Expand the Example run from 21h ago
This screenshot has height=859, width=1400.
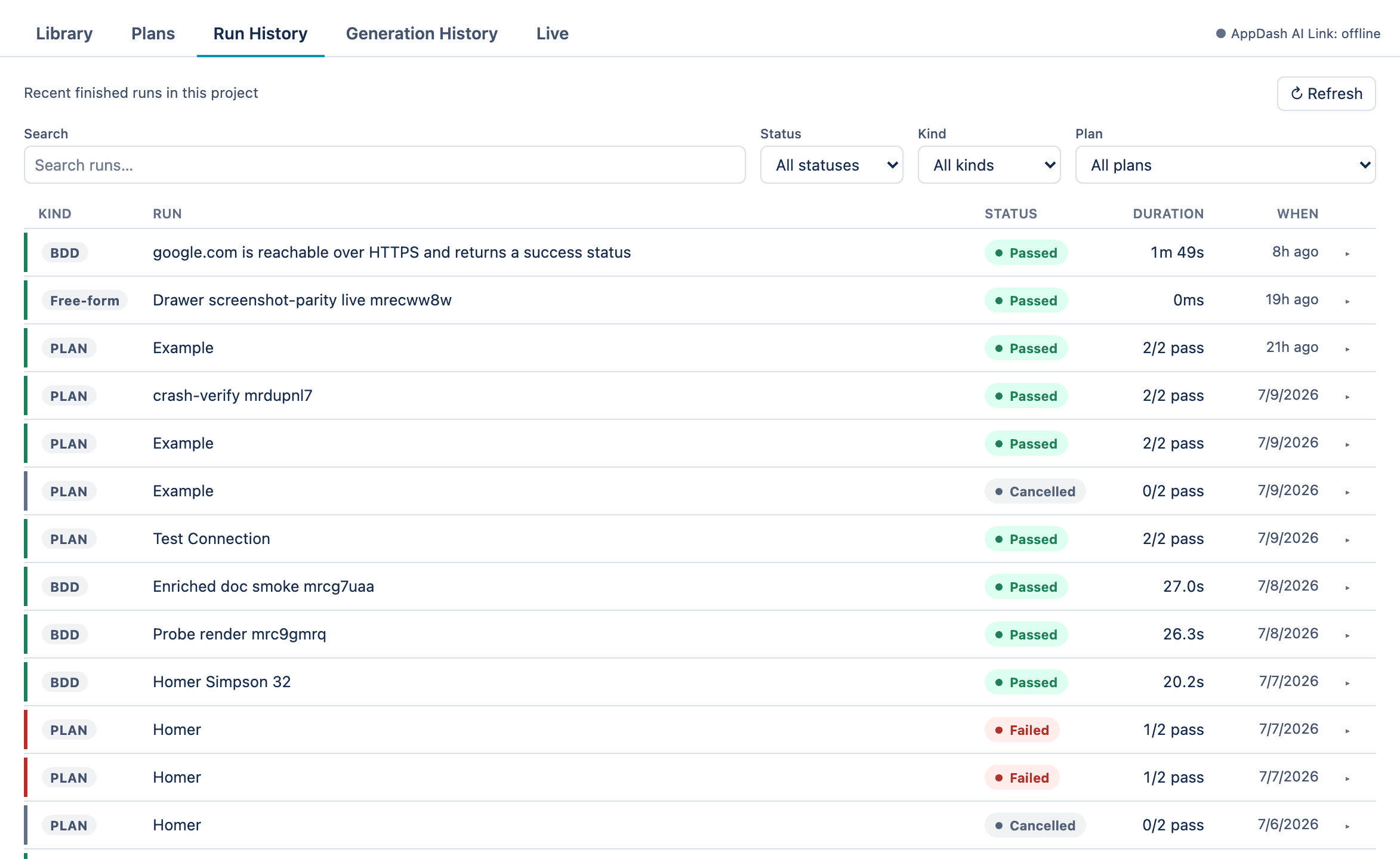tap(1347, 349)
